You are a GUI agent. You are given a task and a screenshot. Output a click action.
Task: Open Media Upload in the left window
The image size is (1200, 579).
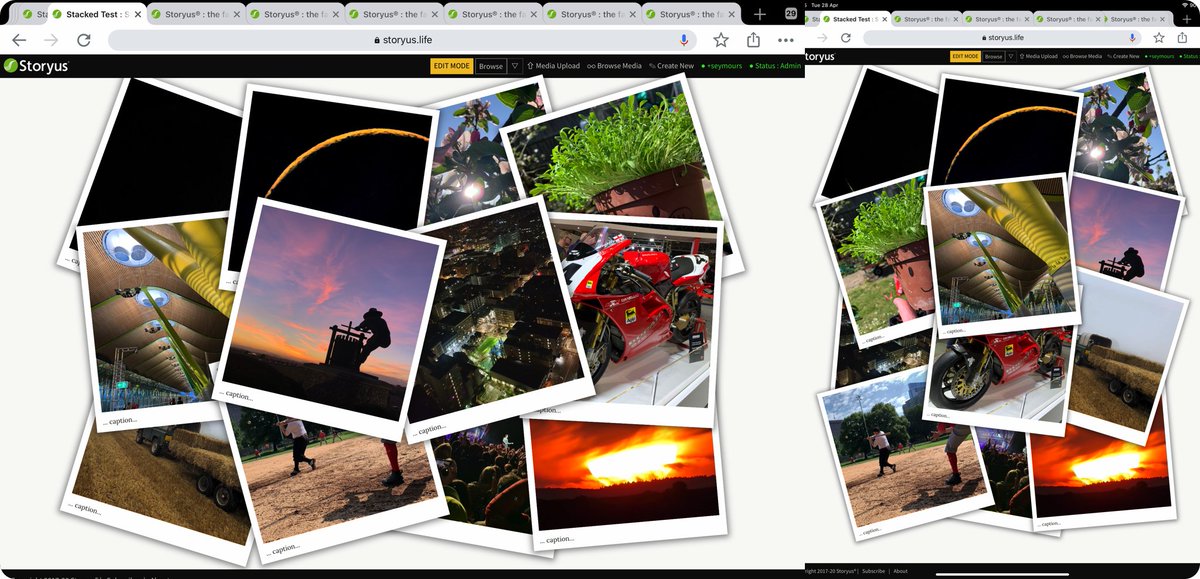click(x=553, y=66)
